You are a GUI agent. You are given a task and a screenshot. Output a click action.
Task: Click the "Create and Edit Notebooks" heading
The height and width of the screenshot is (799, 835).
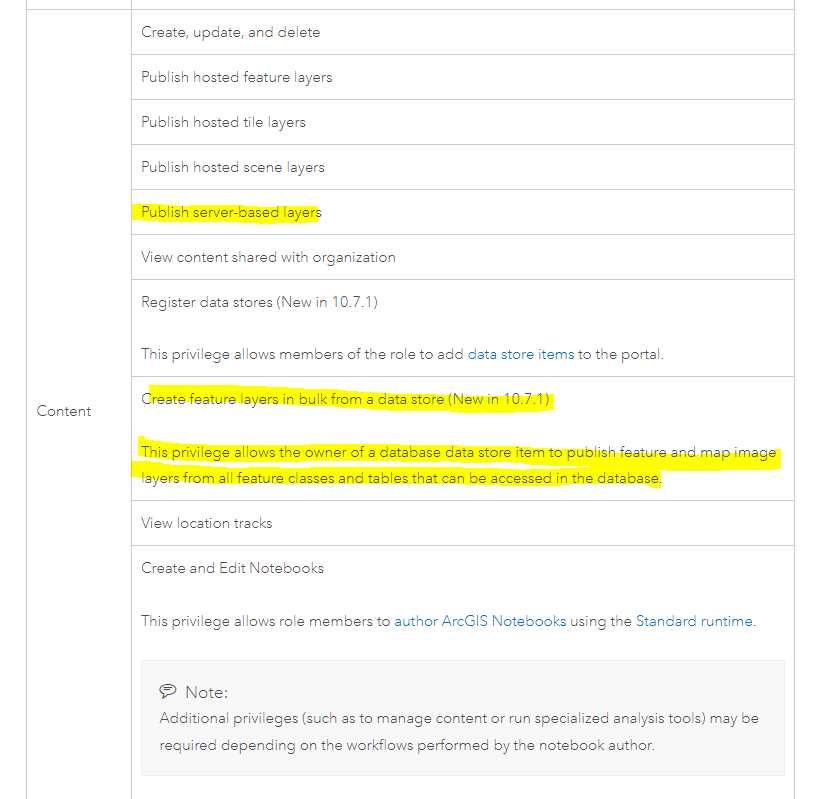coord(233,568)
